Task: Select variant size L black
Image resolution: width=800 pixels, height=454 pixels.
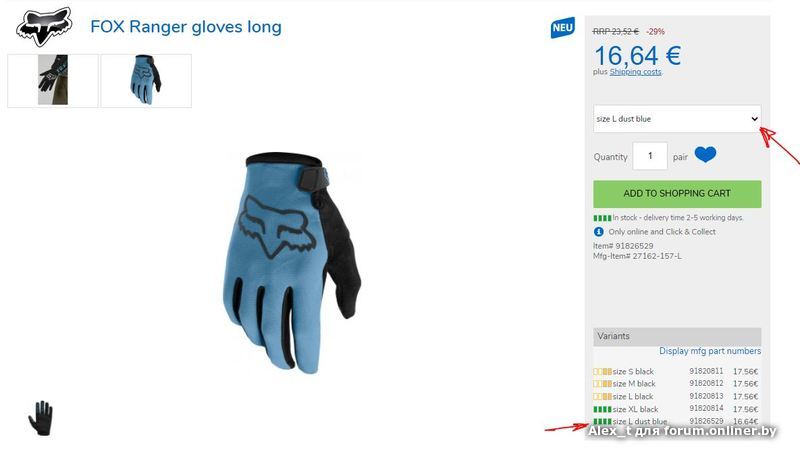Action: [x=676, y=396]
